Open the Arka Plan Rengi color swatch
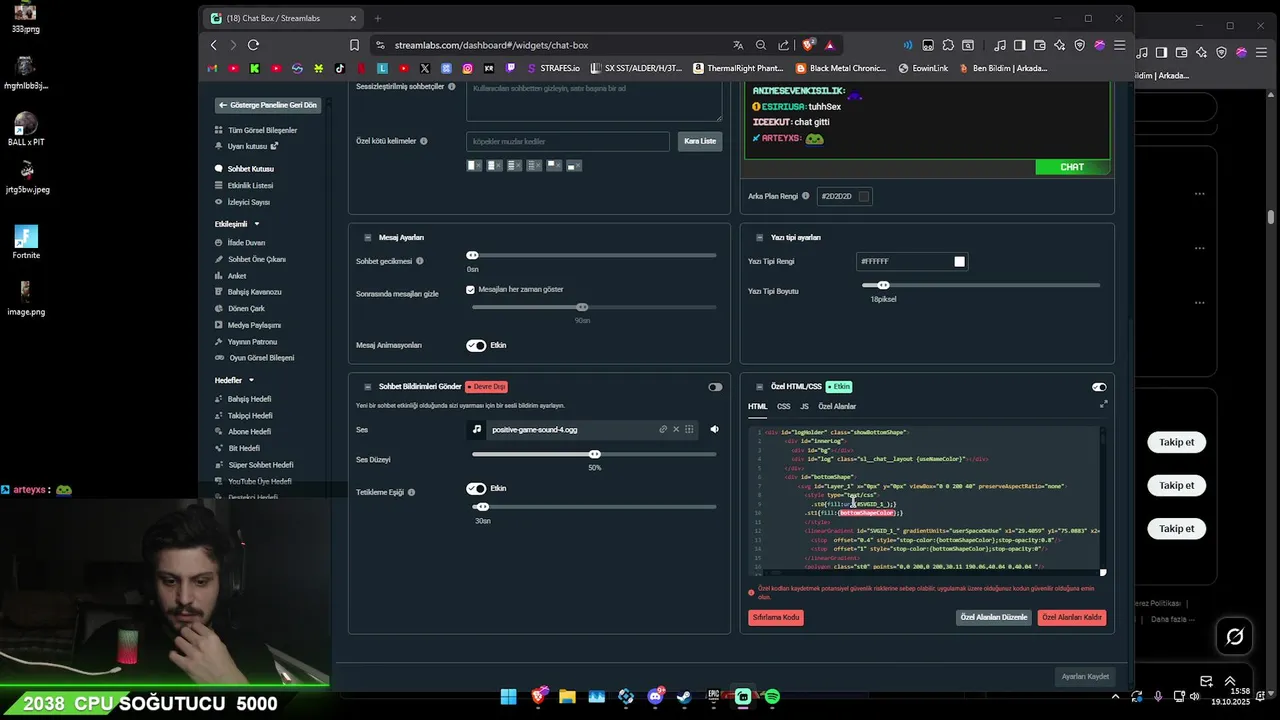The image size is (1280, 720). point(864,196)
